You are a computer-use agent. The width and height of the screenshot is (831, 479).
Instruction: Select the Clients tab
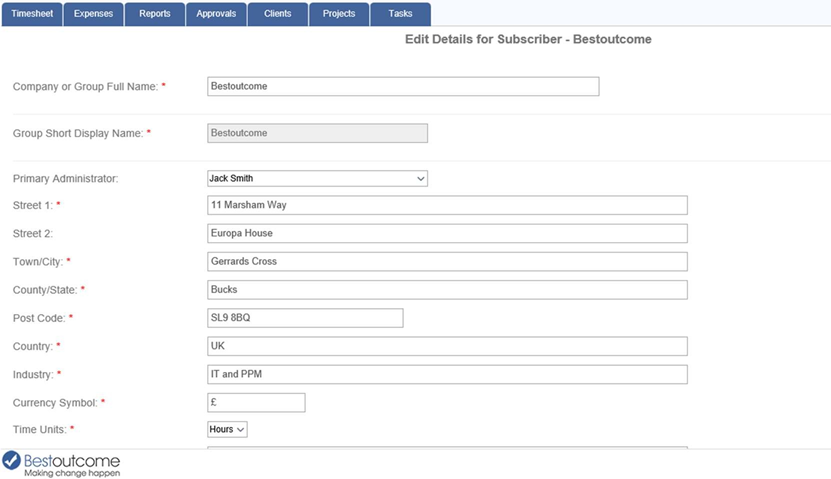point(278,14)
